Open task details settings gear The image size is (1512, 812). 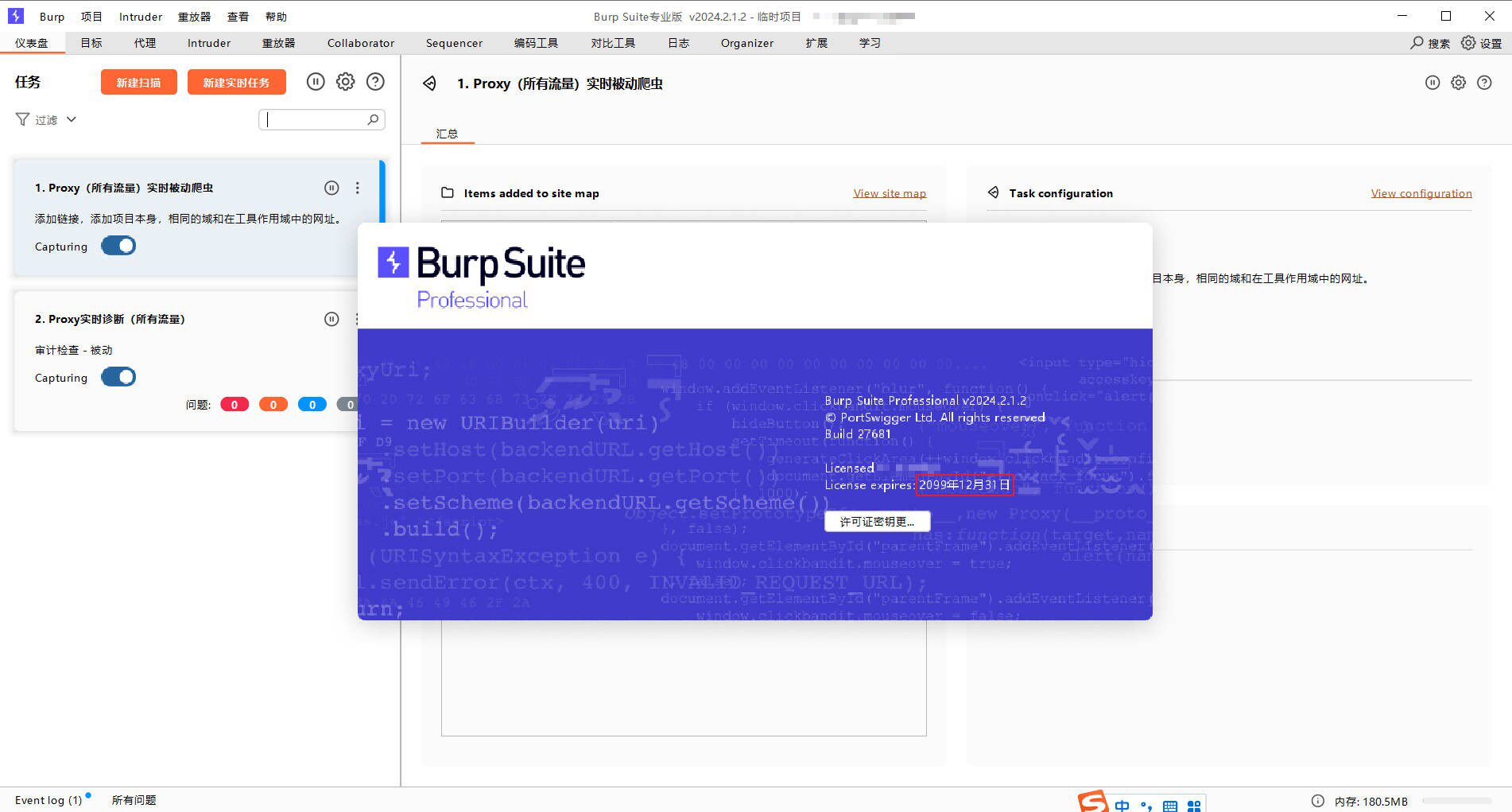pyautogui.click(x=1458, y=83)
